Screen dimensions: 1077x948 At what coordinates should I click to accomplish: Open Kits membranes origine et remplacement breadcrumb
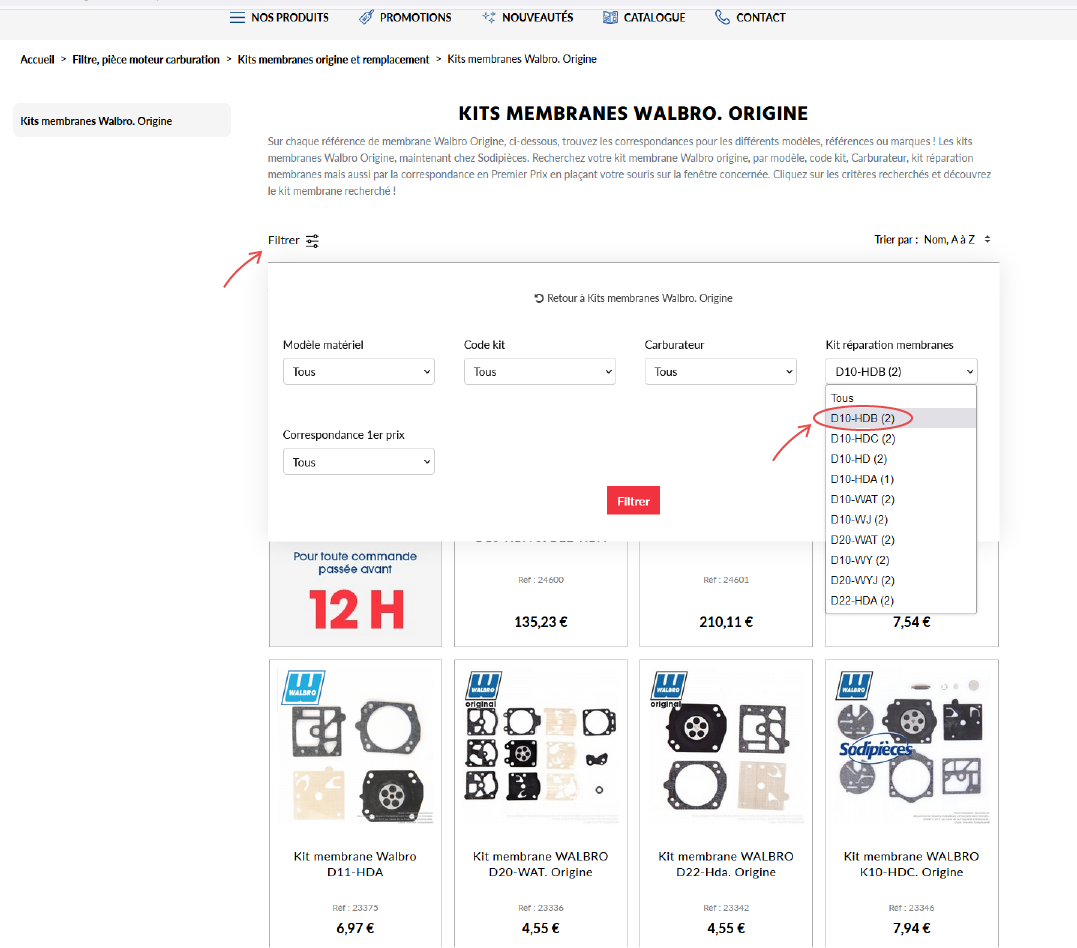point(333,59)
